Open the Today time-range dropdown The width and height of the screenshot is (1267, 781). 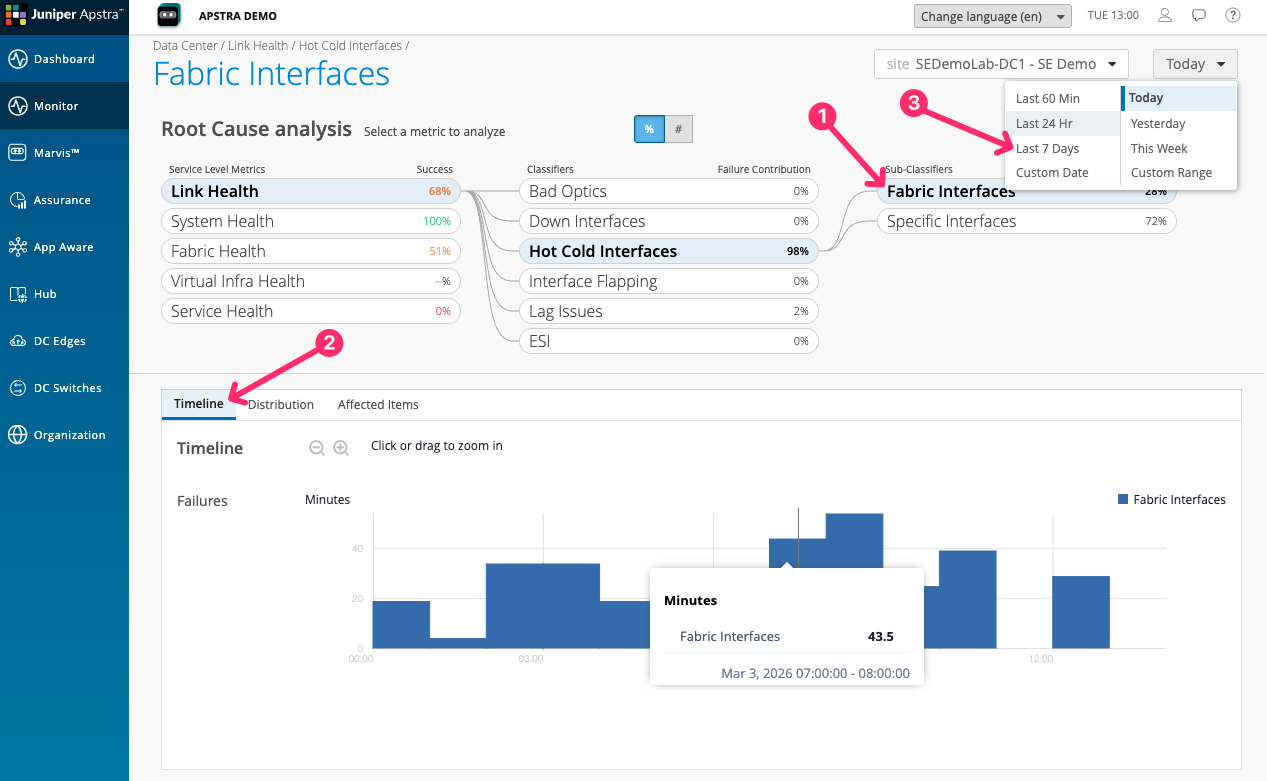pyautogui.click(x=1194, y=63)
